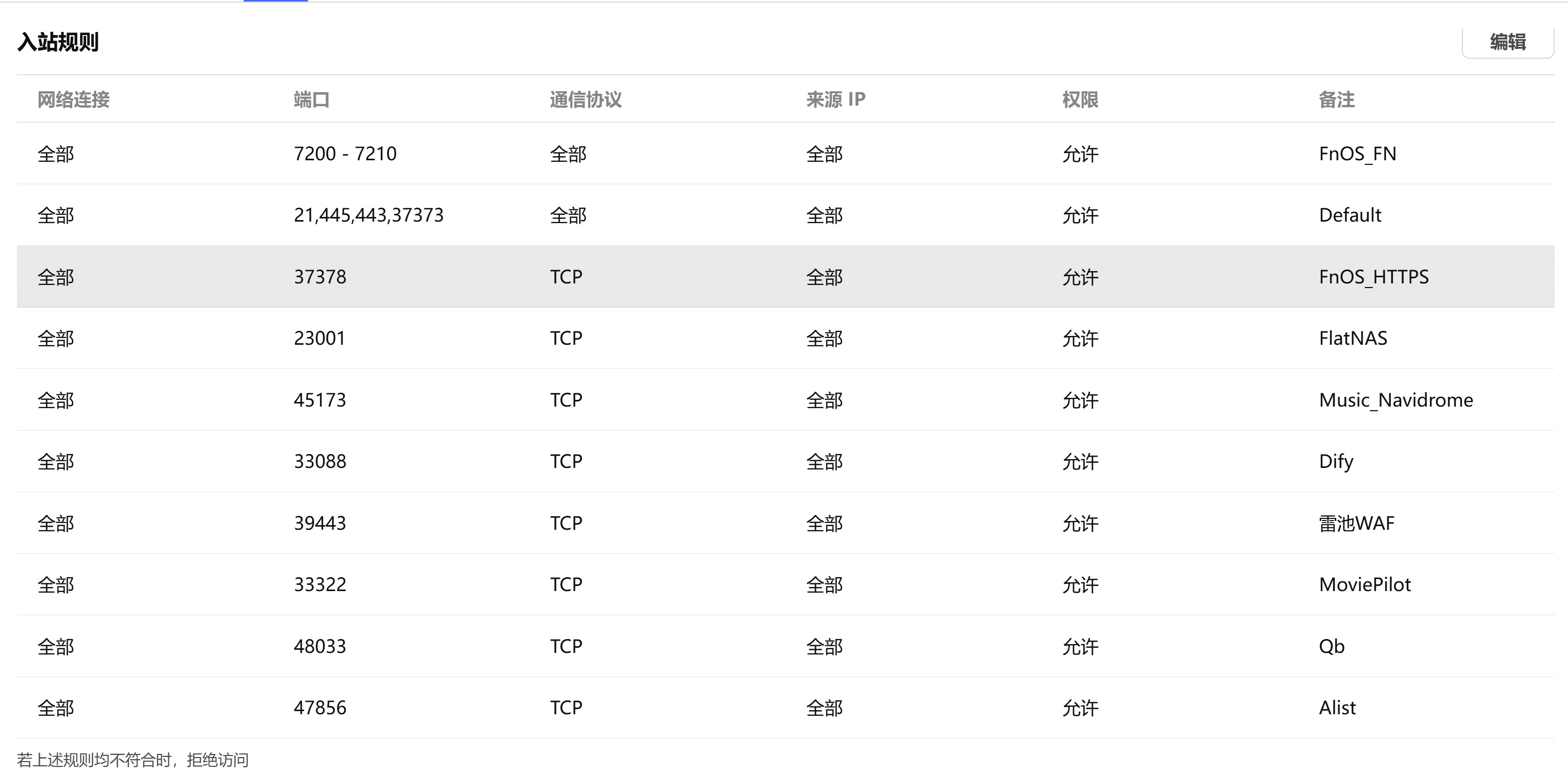The width and height of the screenshot is (1568, 773).
Task: Click the Music_Navidrome rule remark
Action: [1395, 400]
